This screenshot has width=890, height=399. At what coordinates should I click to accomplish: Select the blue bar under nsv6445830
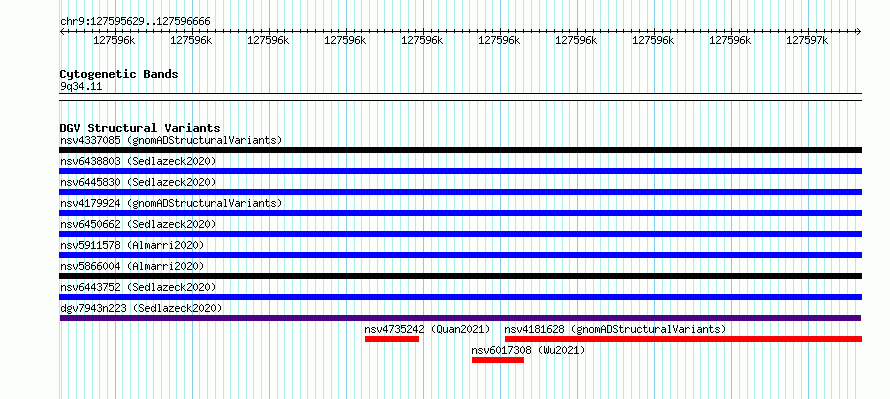[x=460, y=192]
